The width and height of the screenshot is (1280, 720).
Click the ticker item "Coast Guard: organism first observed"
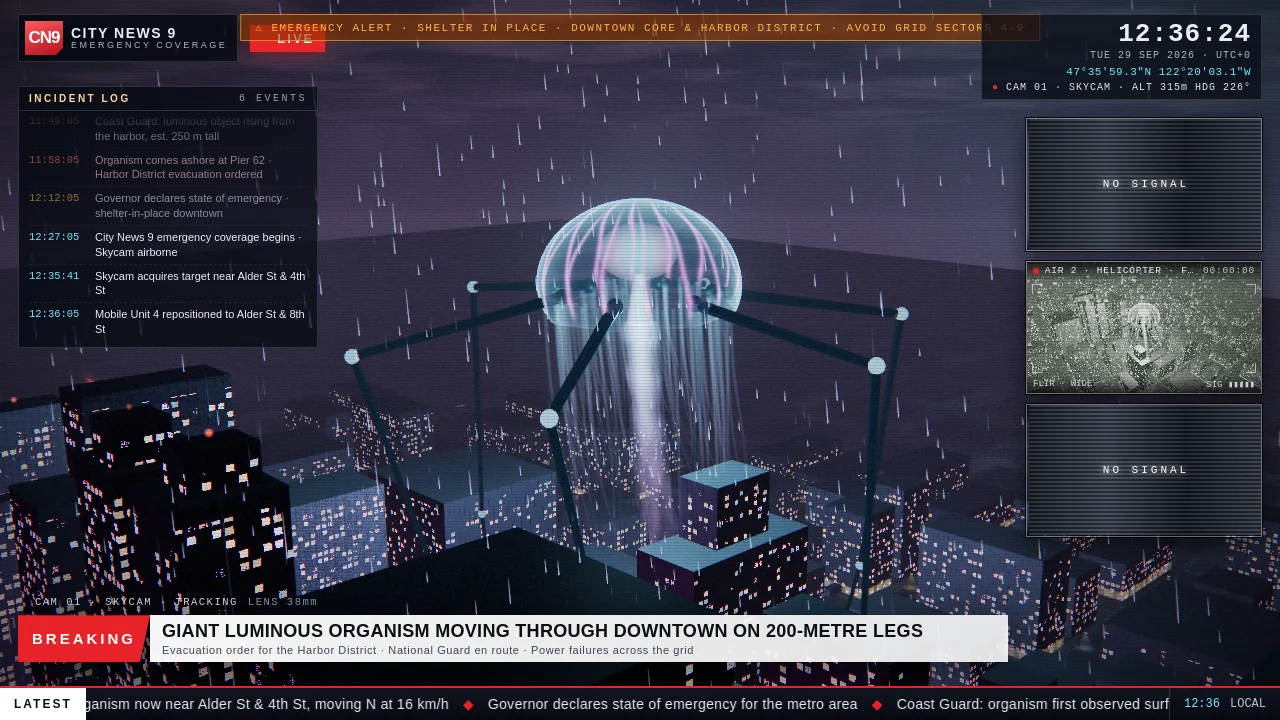point(1033,704)
